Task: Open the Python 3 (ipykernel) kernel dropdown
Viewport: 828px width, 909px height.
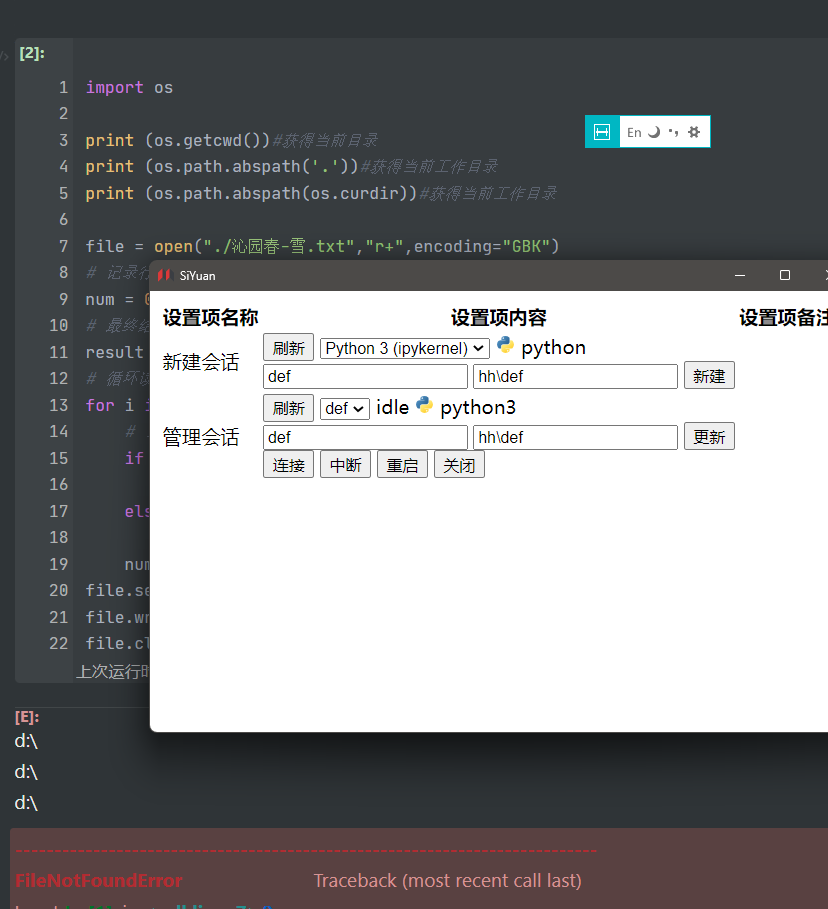Action: click(405, 348)
